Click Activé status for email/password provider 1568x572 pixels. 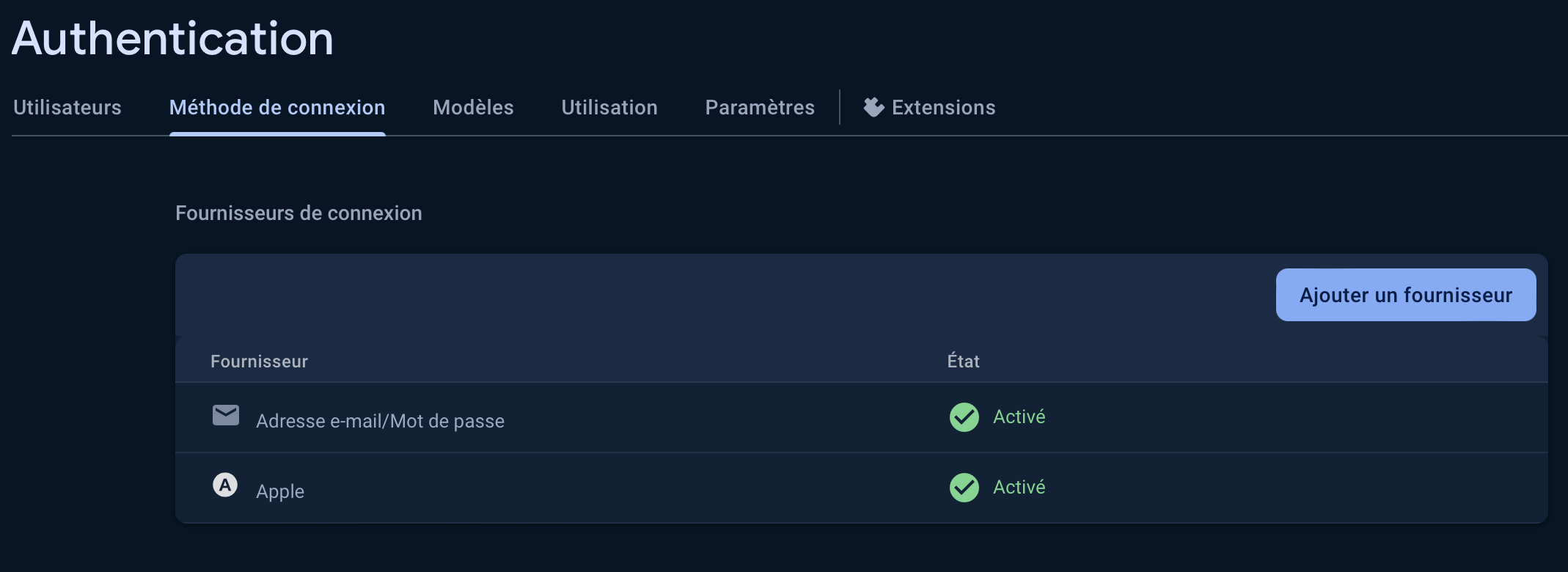[x=1019, y=417]
